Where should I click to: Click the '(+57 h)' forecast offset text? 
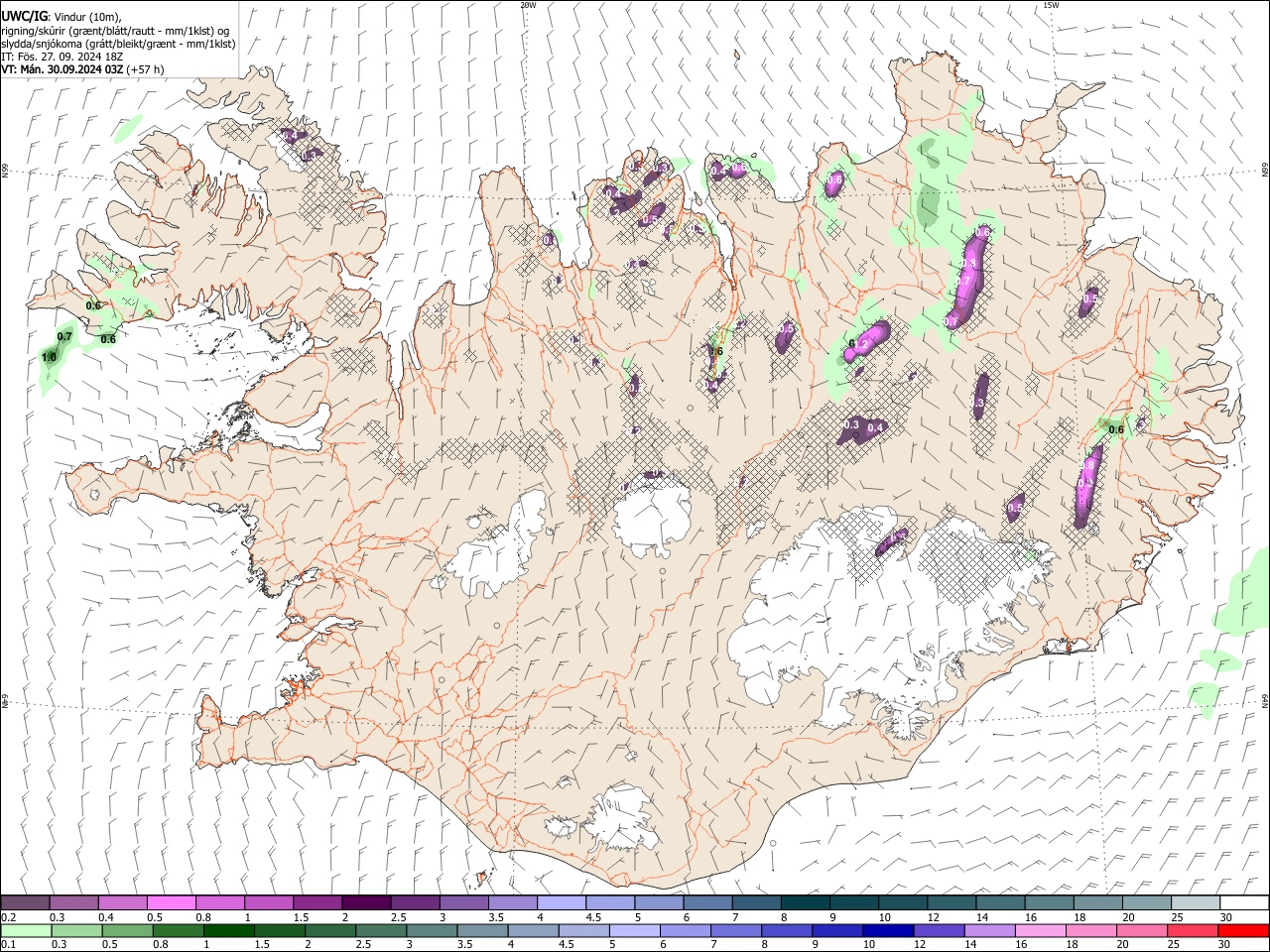[x=146, y=69]
